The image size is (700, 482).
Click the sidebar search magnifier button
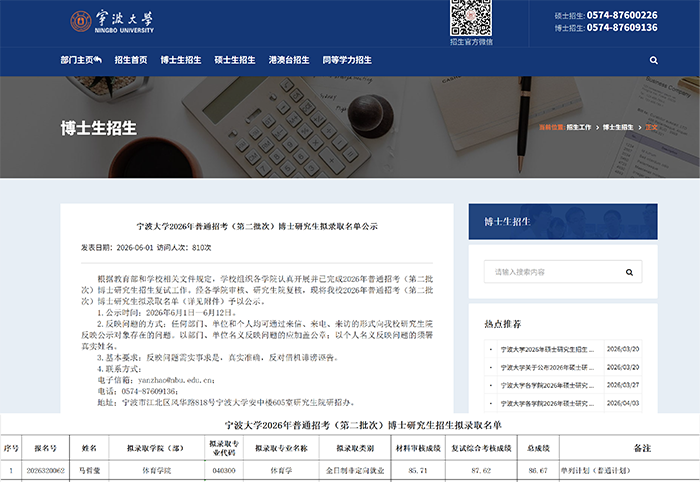click(x=629, y=272)
